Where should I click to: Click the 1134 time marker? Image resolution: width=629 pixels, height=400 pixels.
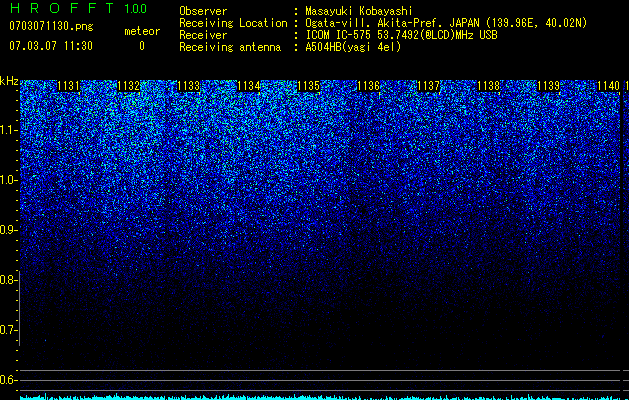point(249,86)
